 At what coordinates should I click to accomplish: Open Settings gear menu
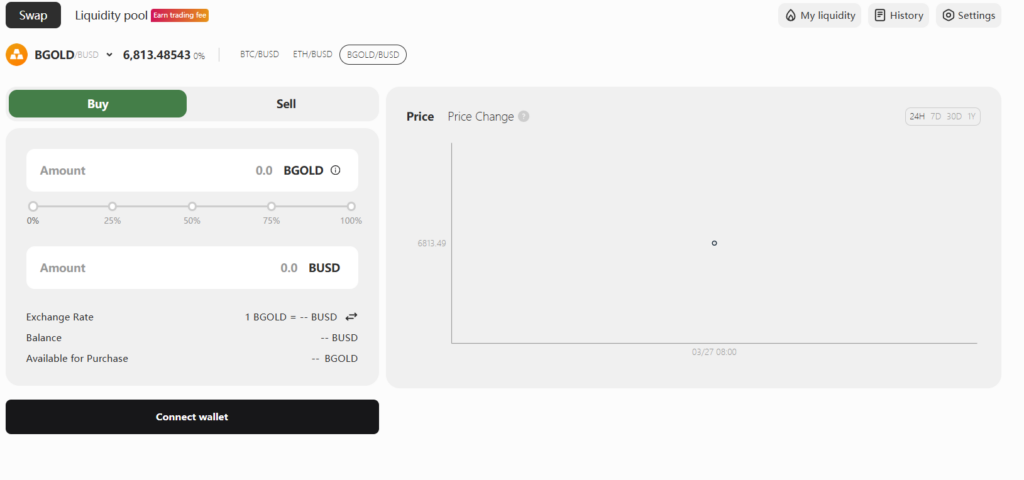click(x=967, y=16)
